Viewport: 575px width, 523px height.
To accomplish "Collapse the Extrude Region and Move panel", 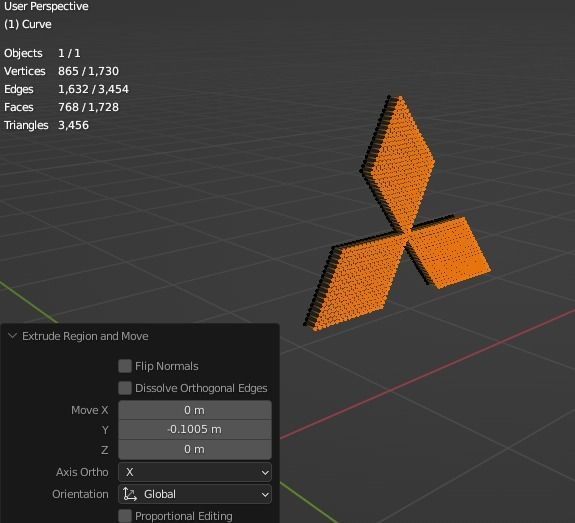I will pos(12,336).
